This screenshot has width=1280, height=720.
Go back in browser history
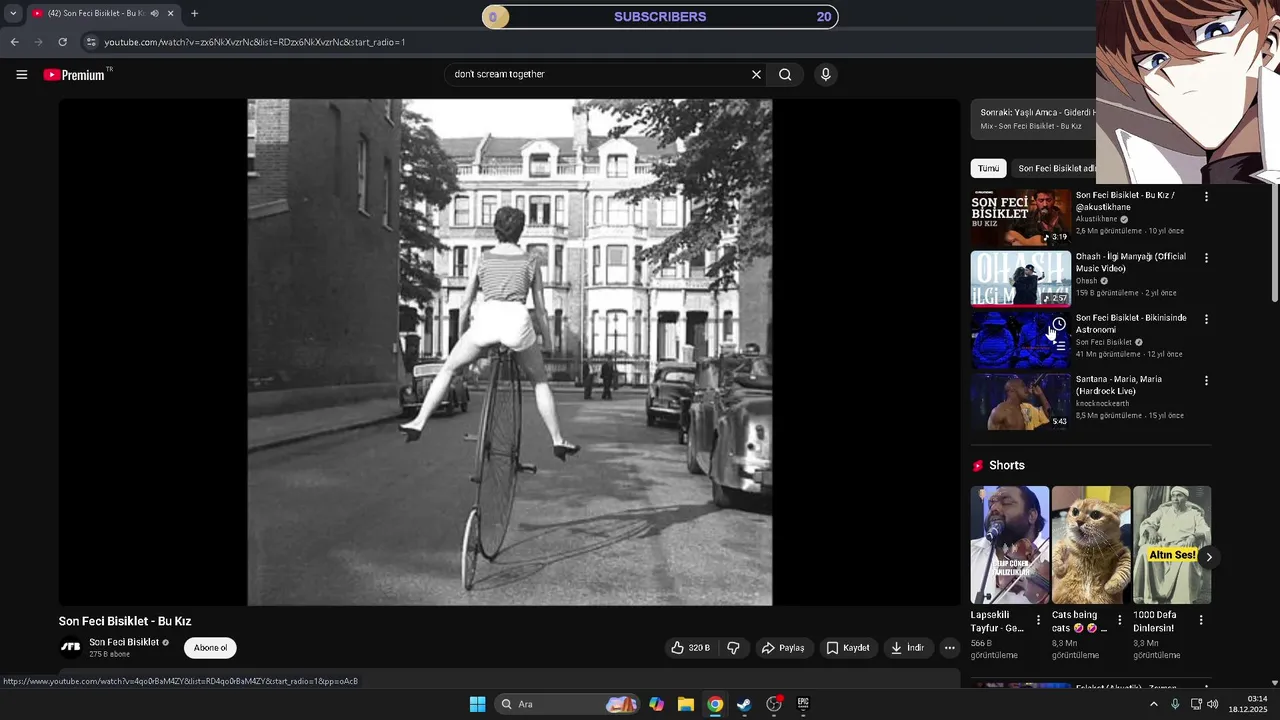tap(14, 42)
